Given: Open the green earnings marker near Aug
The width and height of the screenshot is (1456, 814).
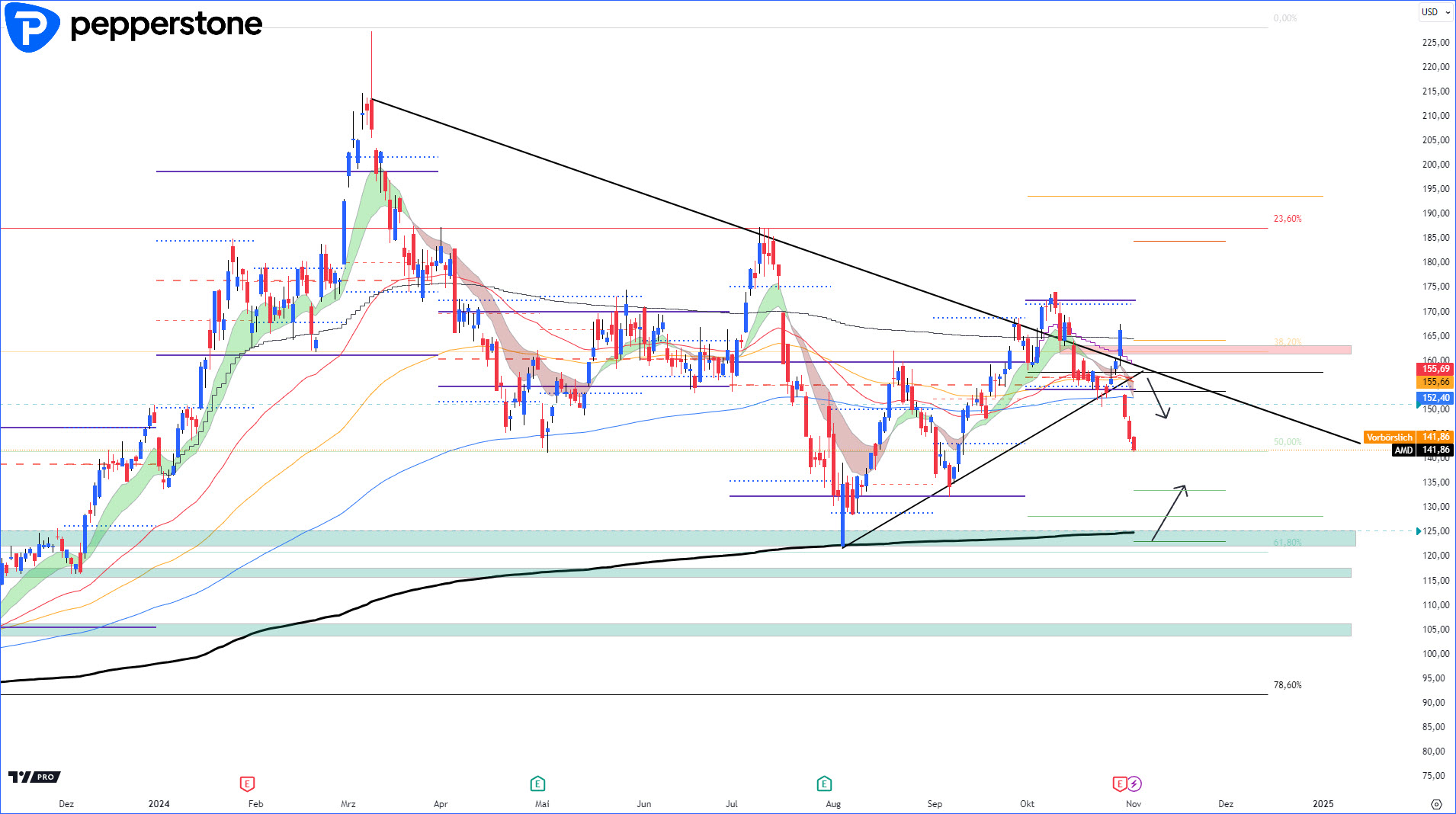Looking at the screenshot, I should point(824,784).
